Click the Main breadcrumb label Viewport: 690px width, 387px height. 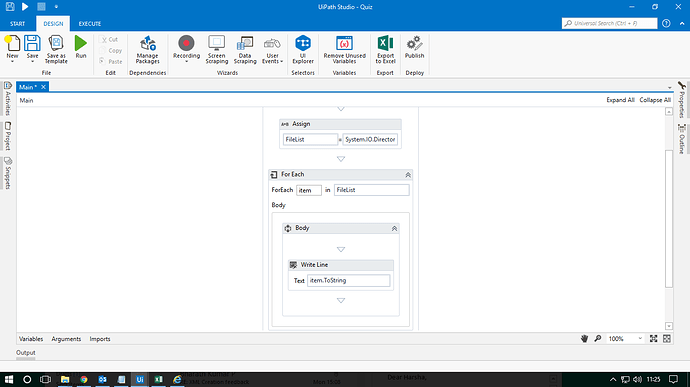pyautogui.click(x=26, y=100)
